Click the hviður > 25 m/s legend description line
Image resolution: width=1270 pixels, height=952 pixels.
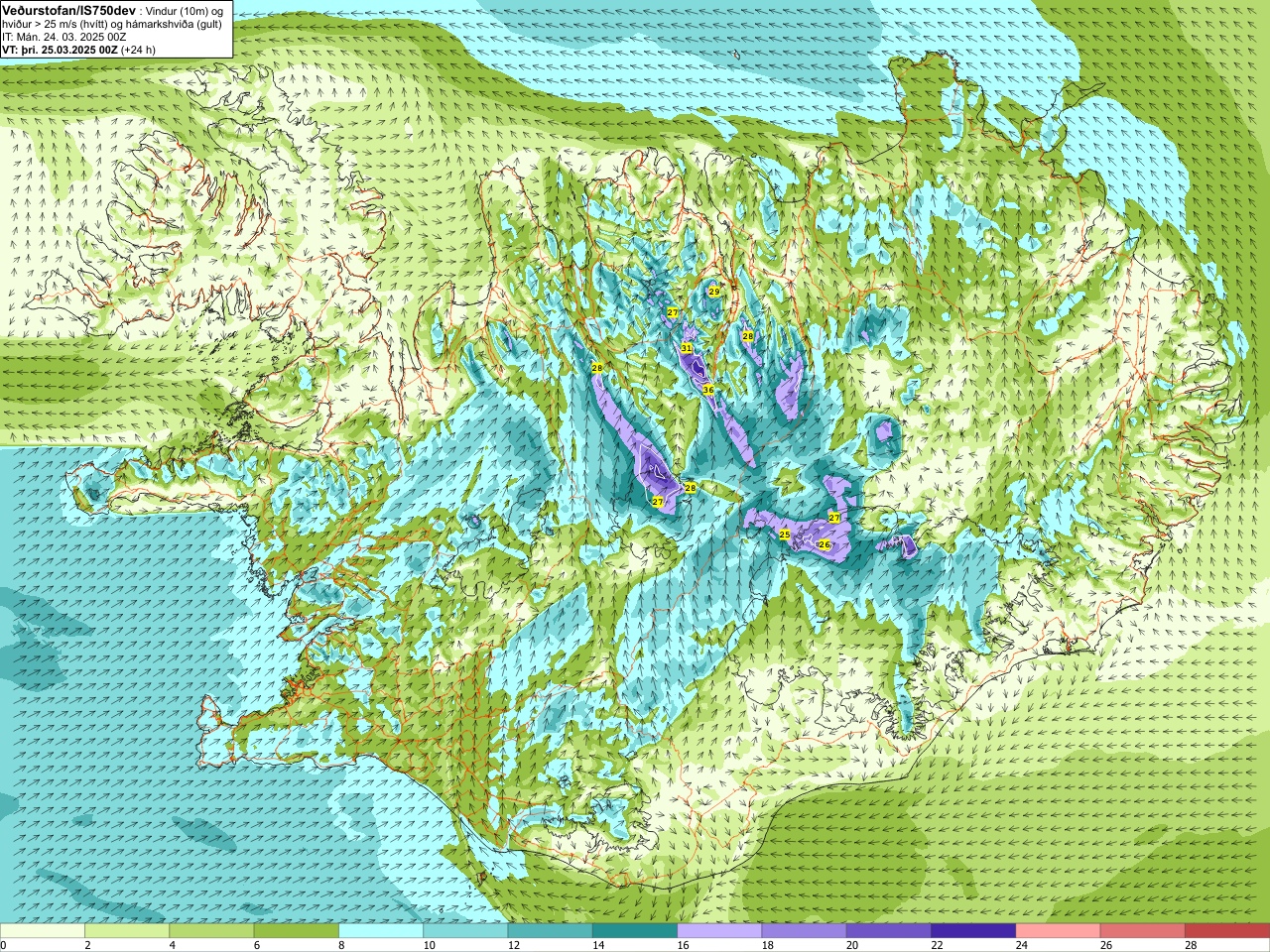click(x=111, y=24)
